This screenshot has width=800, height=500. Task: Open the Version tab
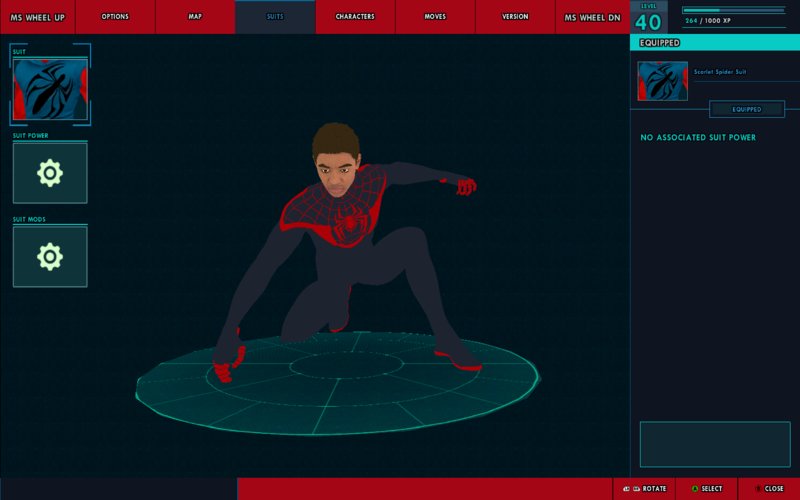(515, 17)
